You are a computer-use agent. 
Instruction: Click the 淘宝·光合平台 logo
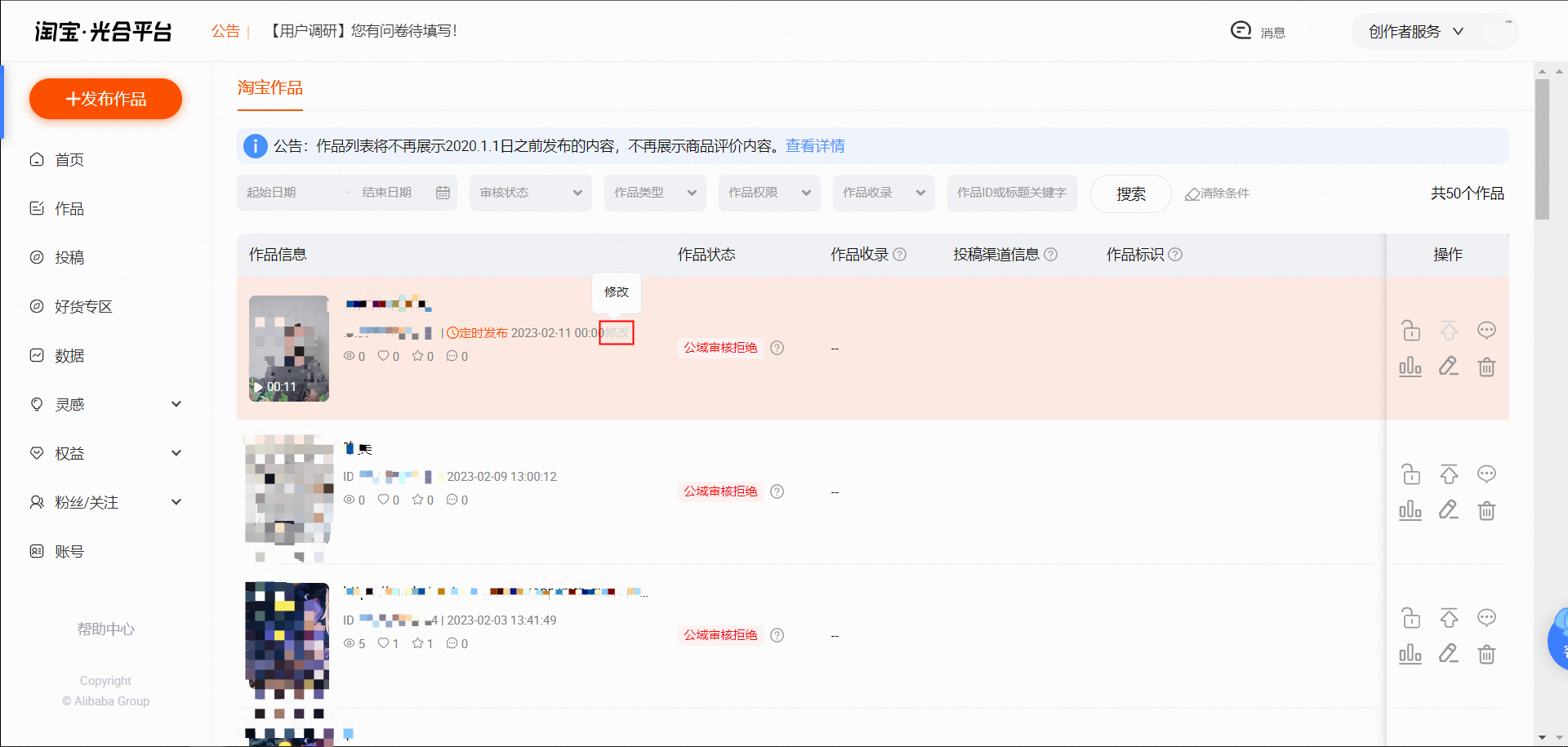coord(103,31)
